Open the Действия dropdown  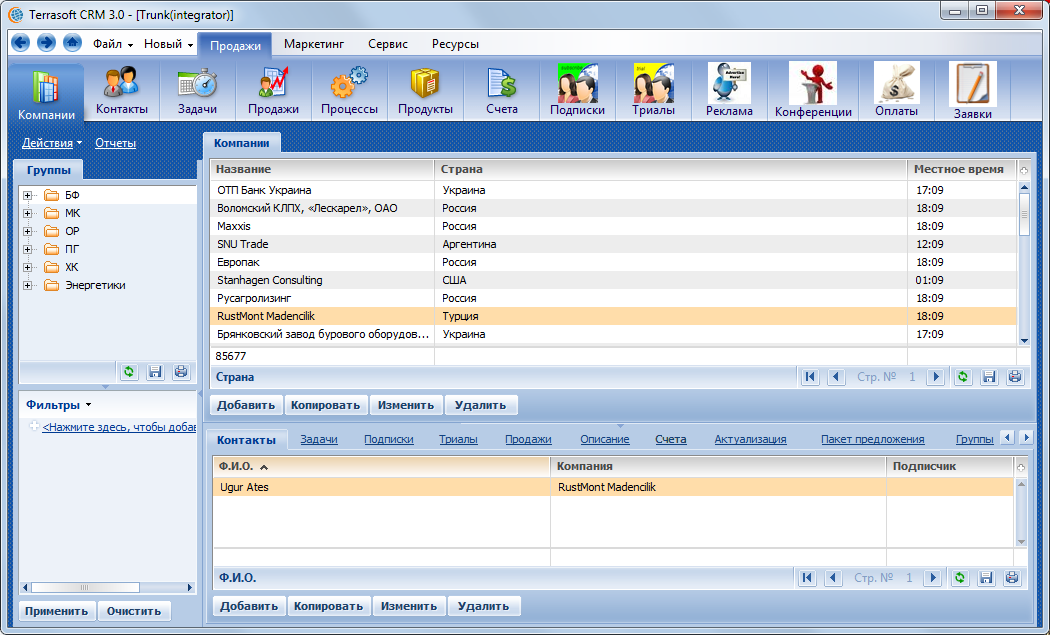coord(52,143)
